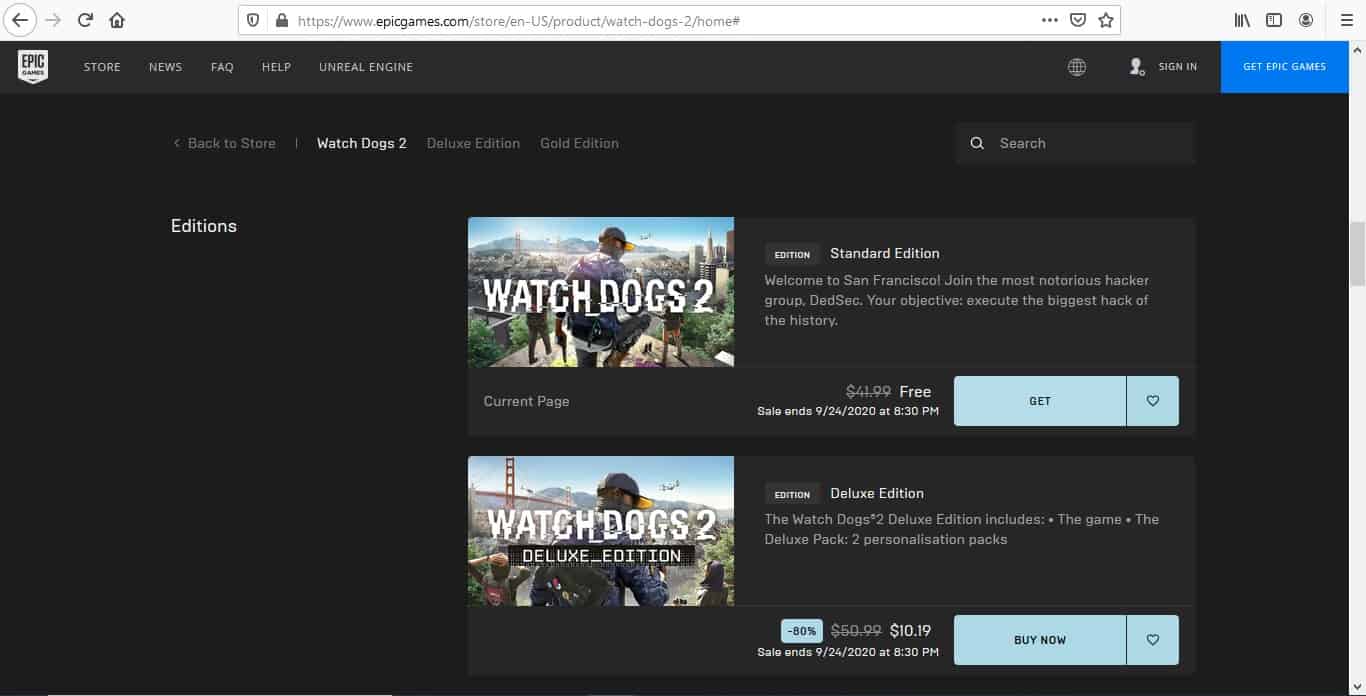Save page to Pocket icon
1366x696 pixels.
coord(1078,20)
